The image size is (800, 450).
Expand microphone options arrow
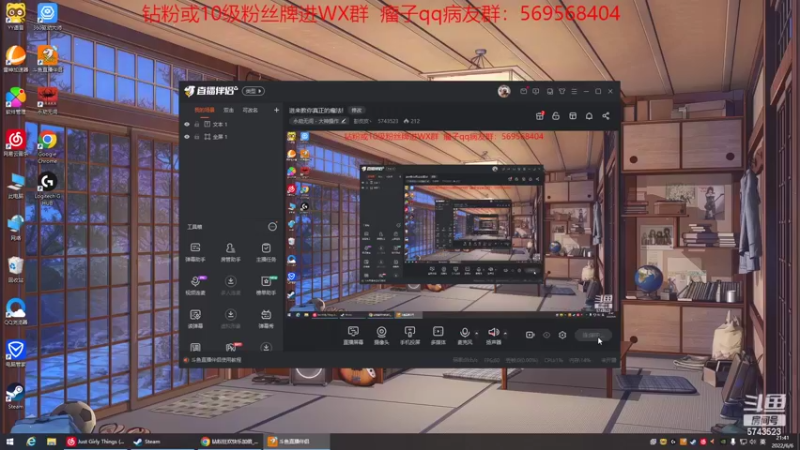click(477, 334)
